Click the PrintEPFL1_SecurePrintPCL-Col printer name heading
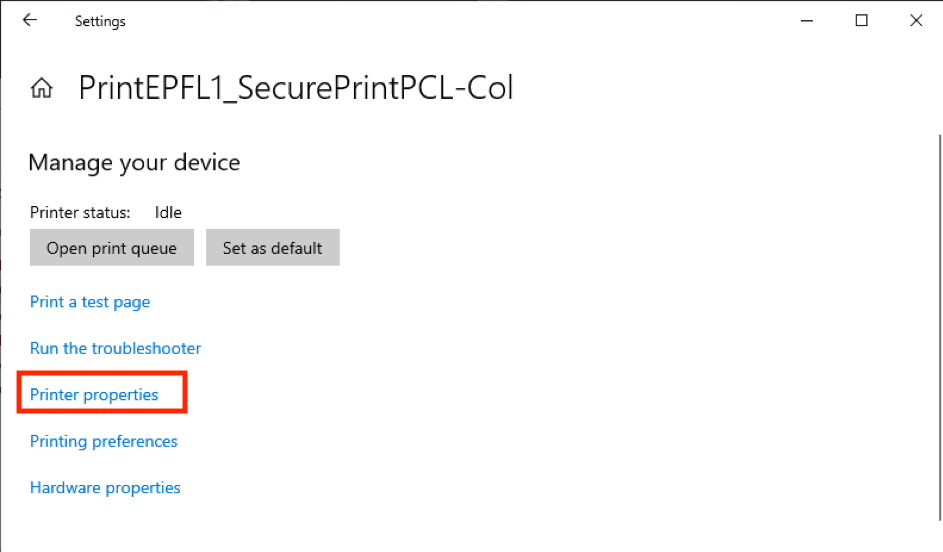Screen dimensions: 943x552 tap(296, 89)
